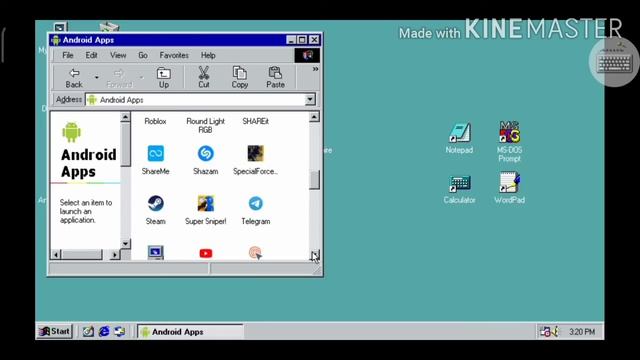Click the 3:20 PM taskbar clock
Viewport: 640px width, 360px height.
(x=582, y=332)
